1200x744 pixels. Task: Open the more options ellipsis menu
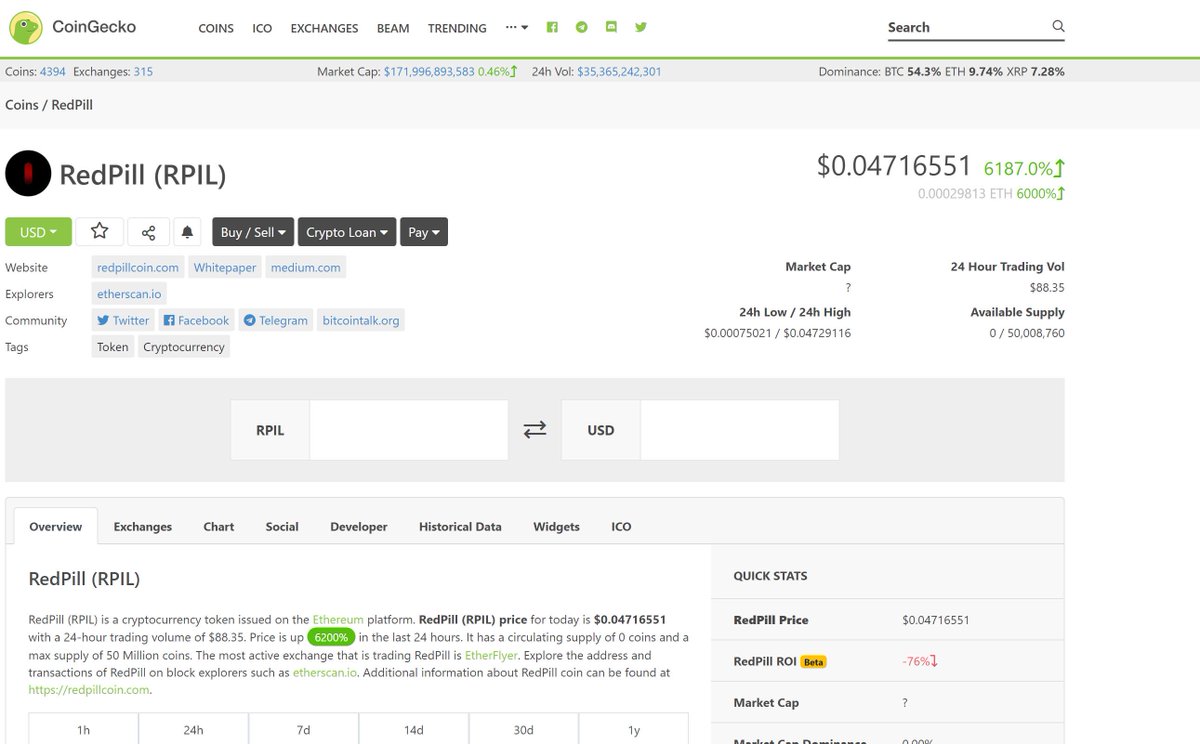517,27
